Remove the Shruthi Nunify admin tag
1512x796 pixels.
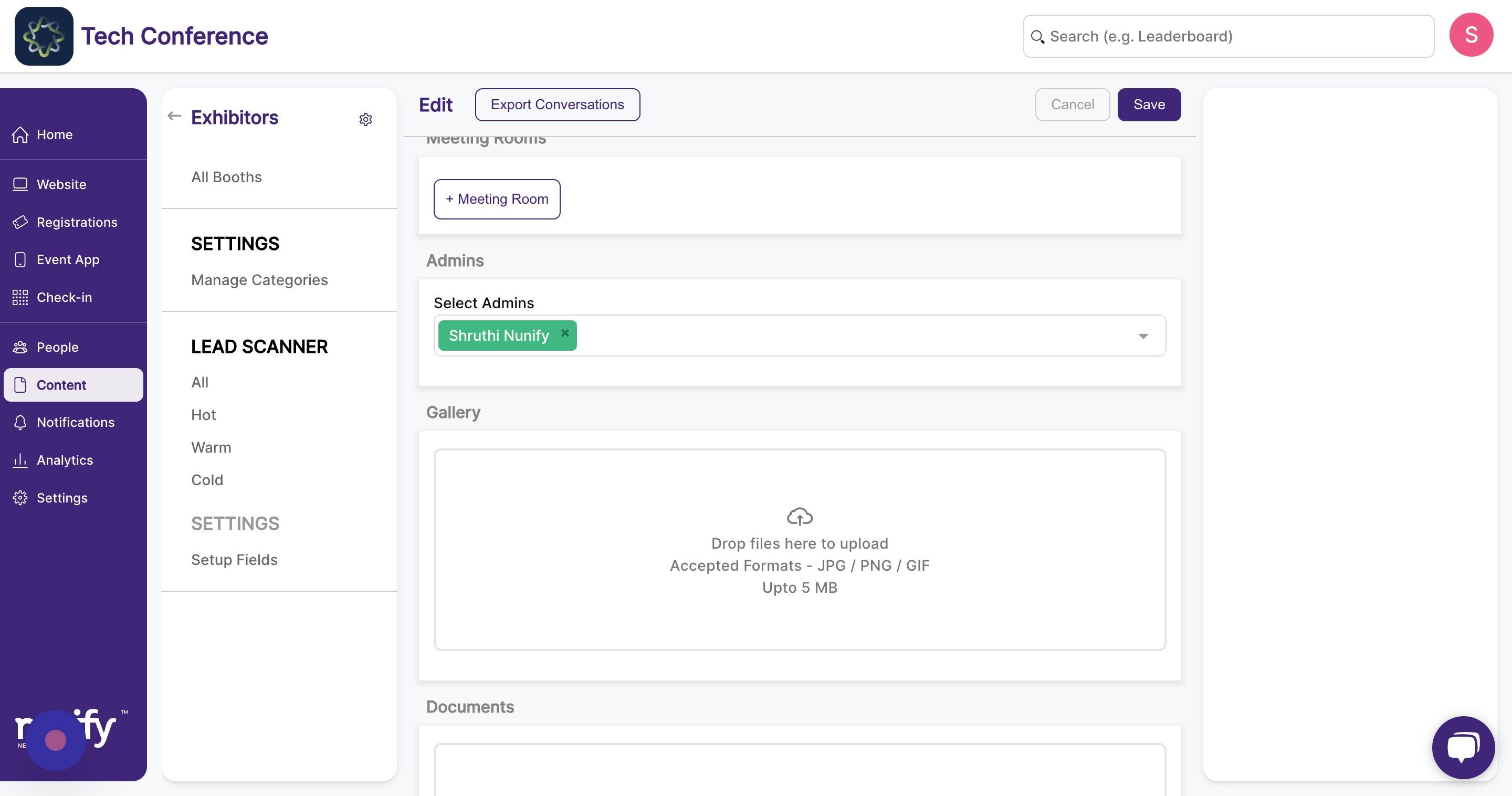pyautogui.click(x=565, y=333)
